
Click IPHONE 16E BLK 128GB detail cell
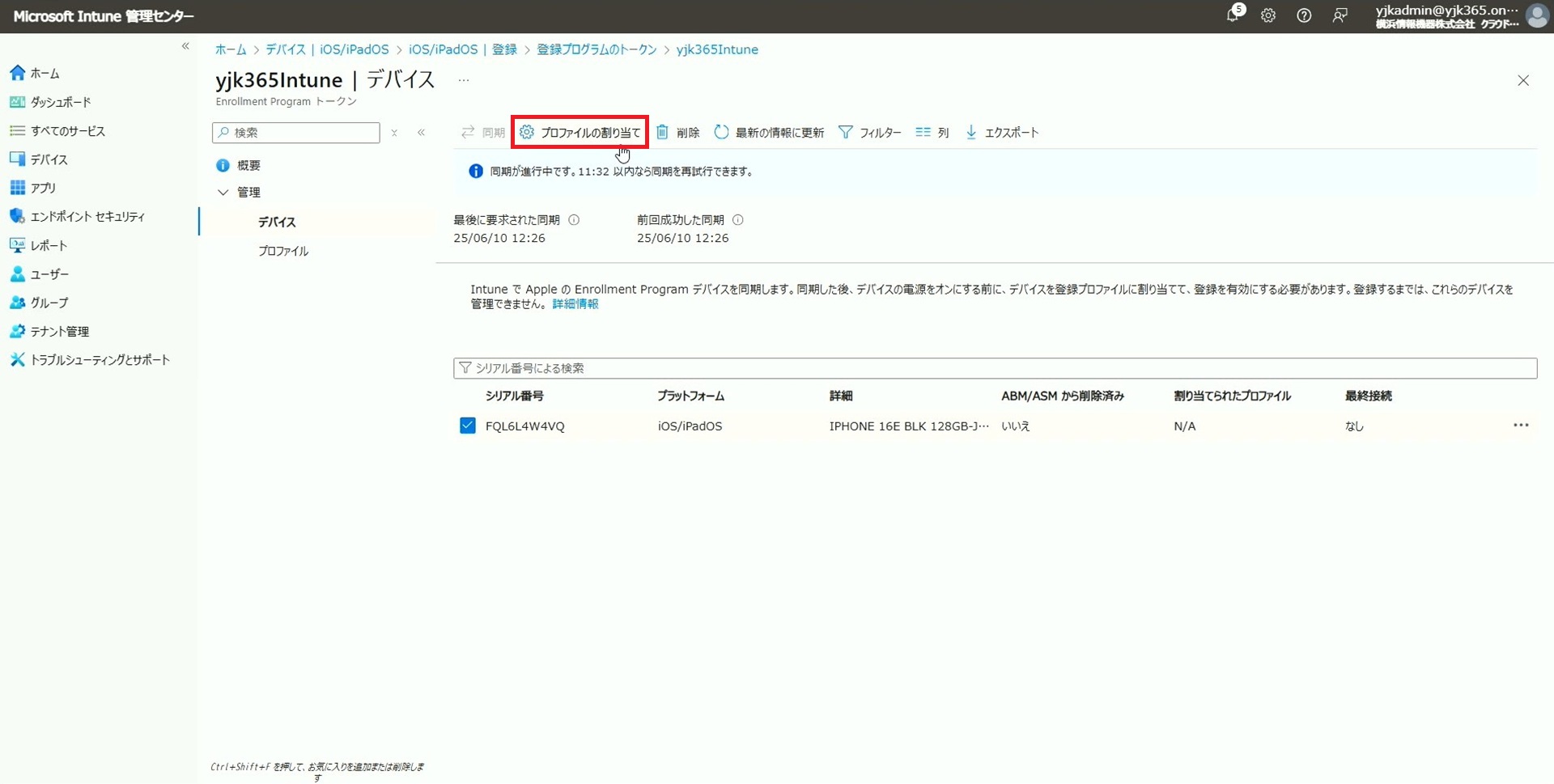point(909,426)
